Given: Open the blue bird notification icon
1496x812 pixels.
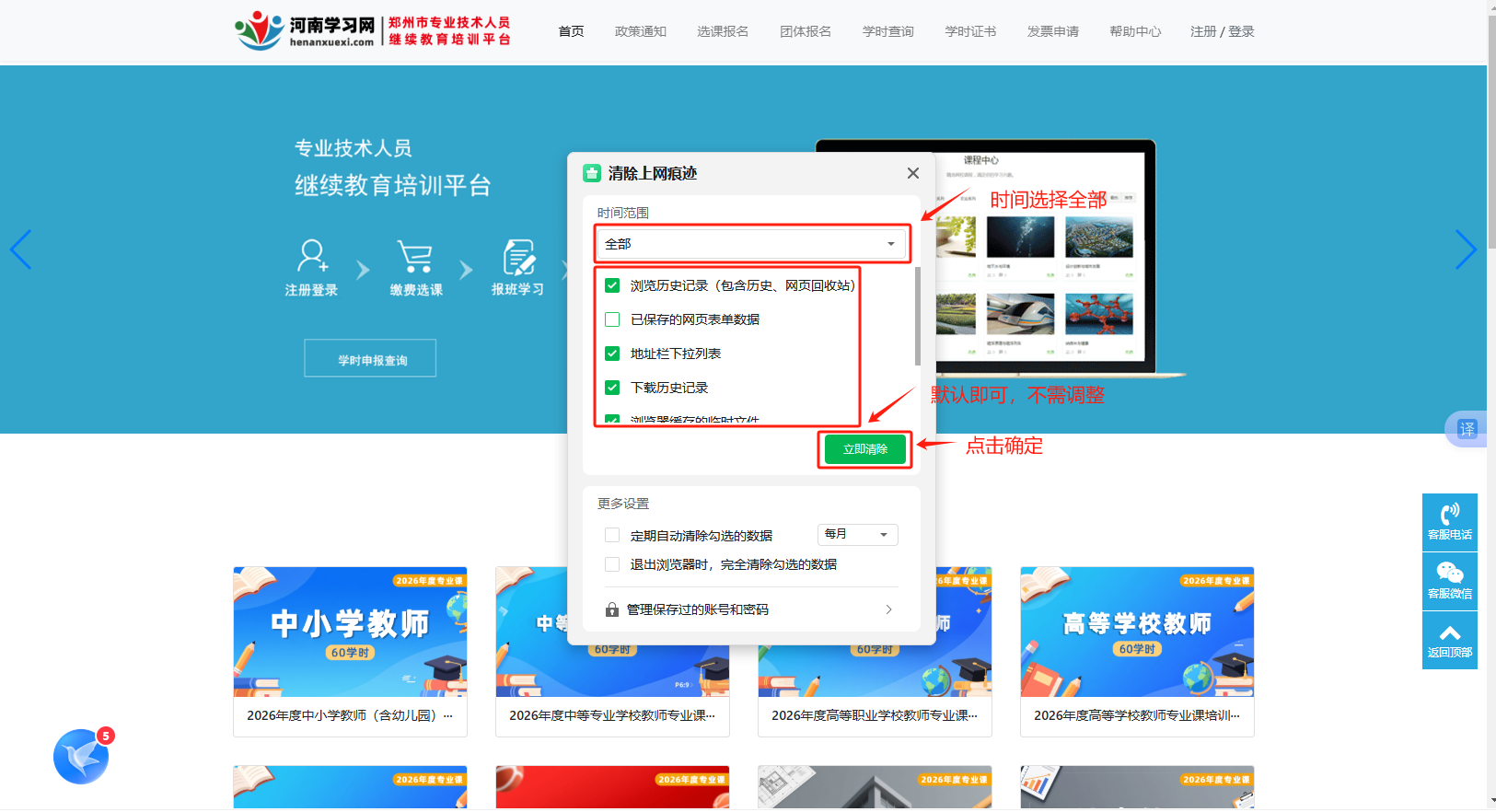Looking at the screenshot, I should (81, 757).
